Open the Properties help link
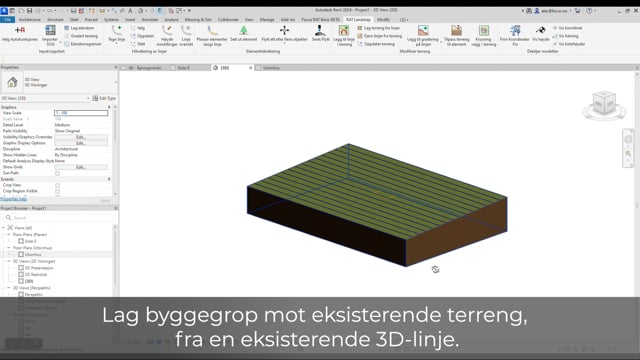The image size is (640, 360). (x=13, y=199)
